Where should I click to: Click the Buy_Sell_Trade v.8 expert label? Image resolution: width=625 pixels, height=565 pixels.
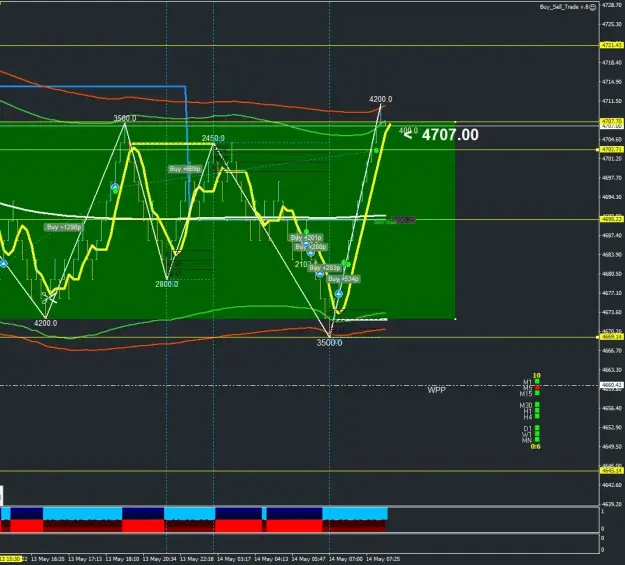[x=564, y=7]
